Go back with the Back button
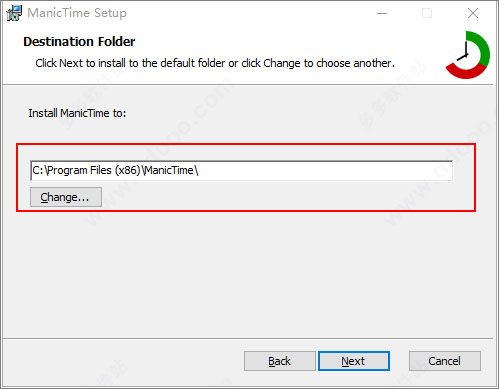The image size is (499, 389). [280, 361]
